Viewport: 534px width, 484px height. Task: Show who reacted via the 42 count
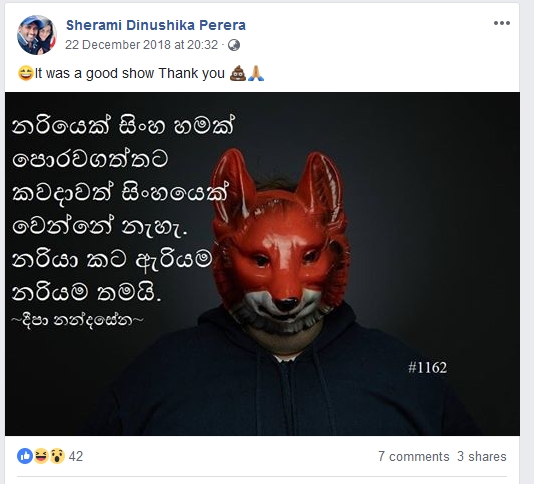point(76,456)
